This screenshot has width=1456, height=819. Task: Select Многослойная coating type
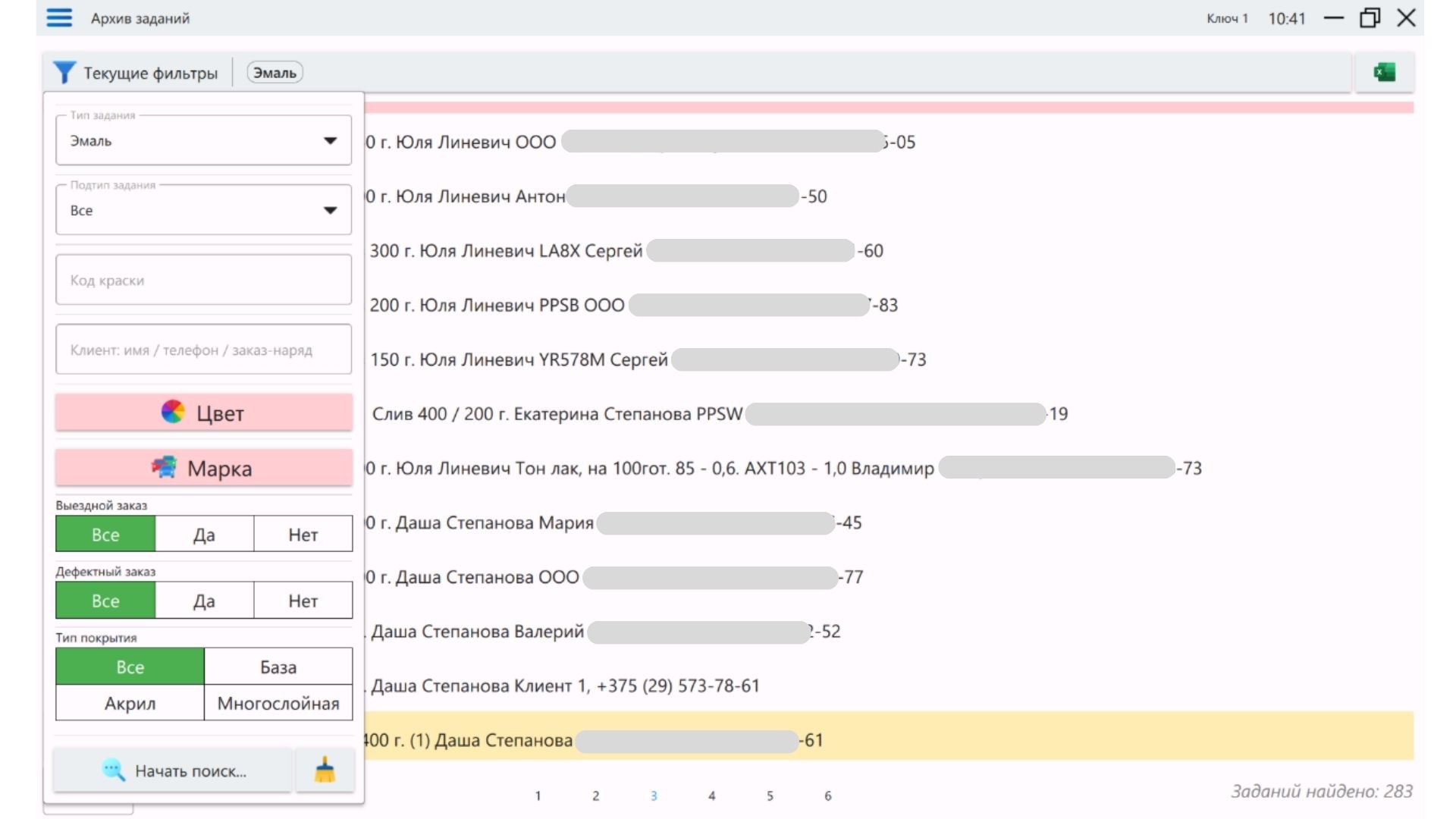[278, 703]
